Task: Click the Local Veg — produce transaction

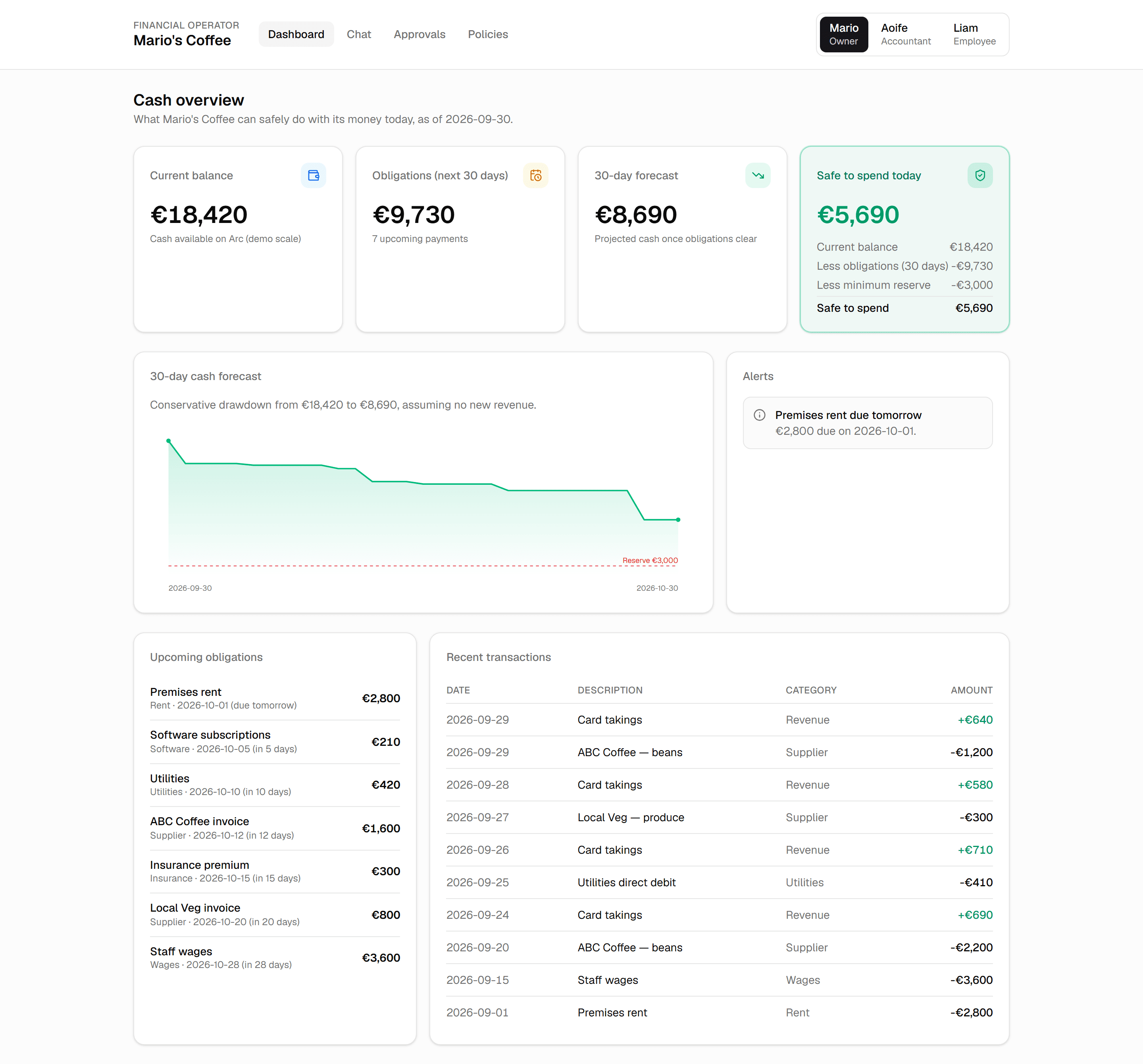Action: coord(719,817)
